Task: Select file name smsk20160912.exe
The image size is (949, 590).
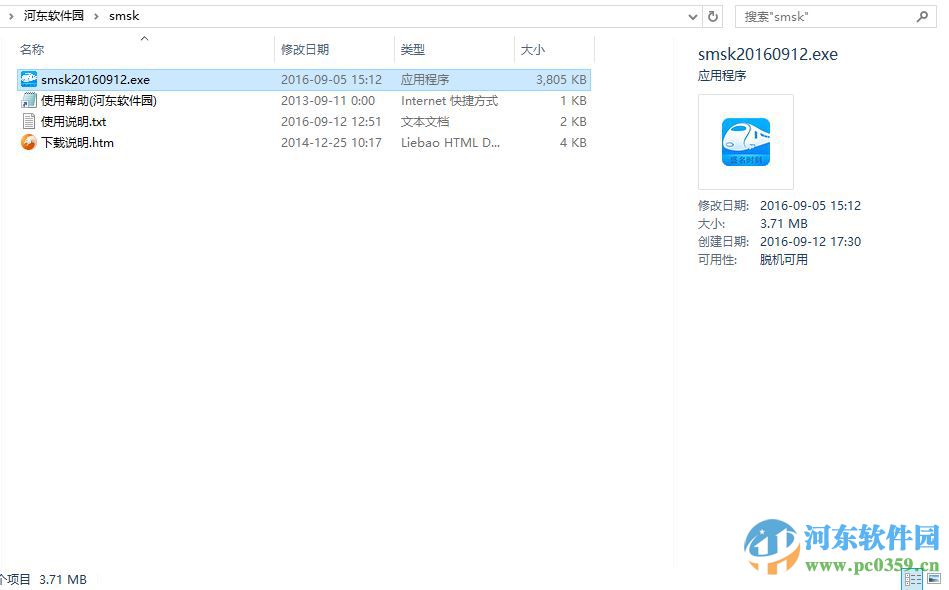Action: click(95, 79)
